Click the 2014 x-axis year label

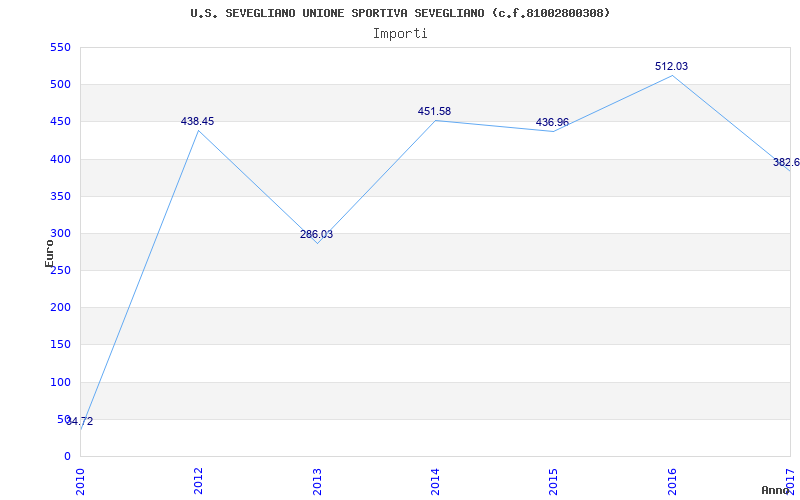[435, 482]
